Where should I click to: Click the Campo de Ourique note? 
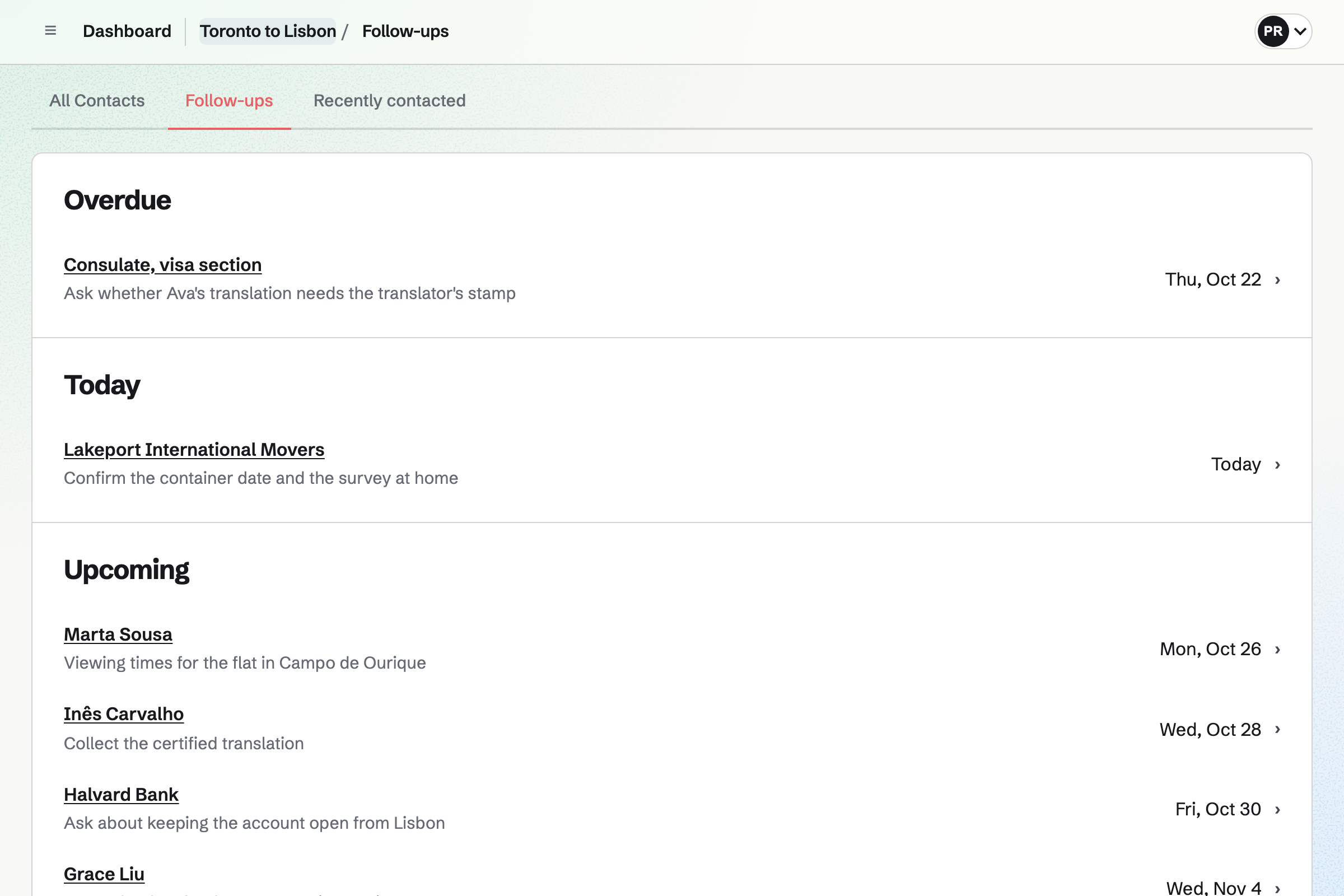(x=245, y=663)
